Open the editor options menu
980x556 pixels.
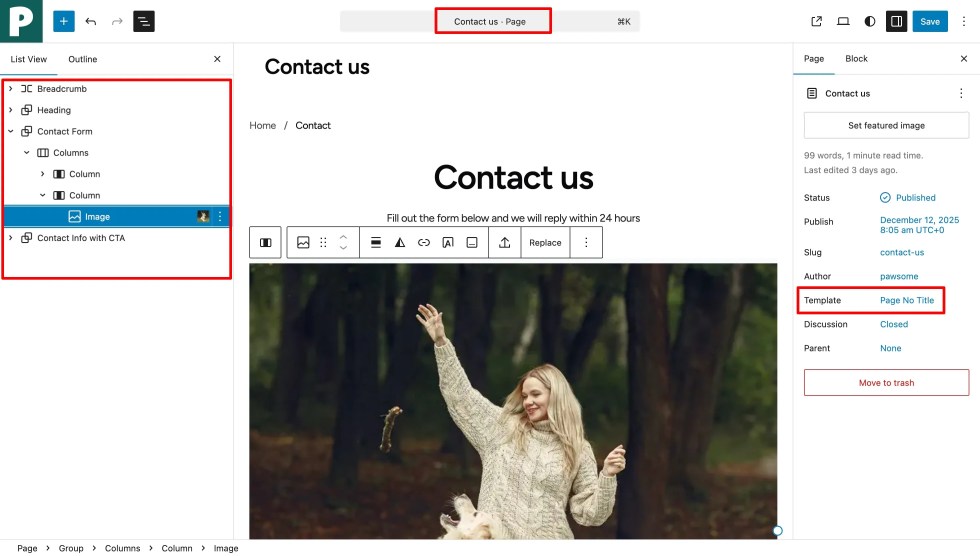[x=964, y=21]
